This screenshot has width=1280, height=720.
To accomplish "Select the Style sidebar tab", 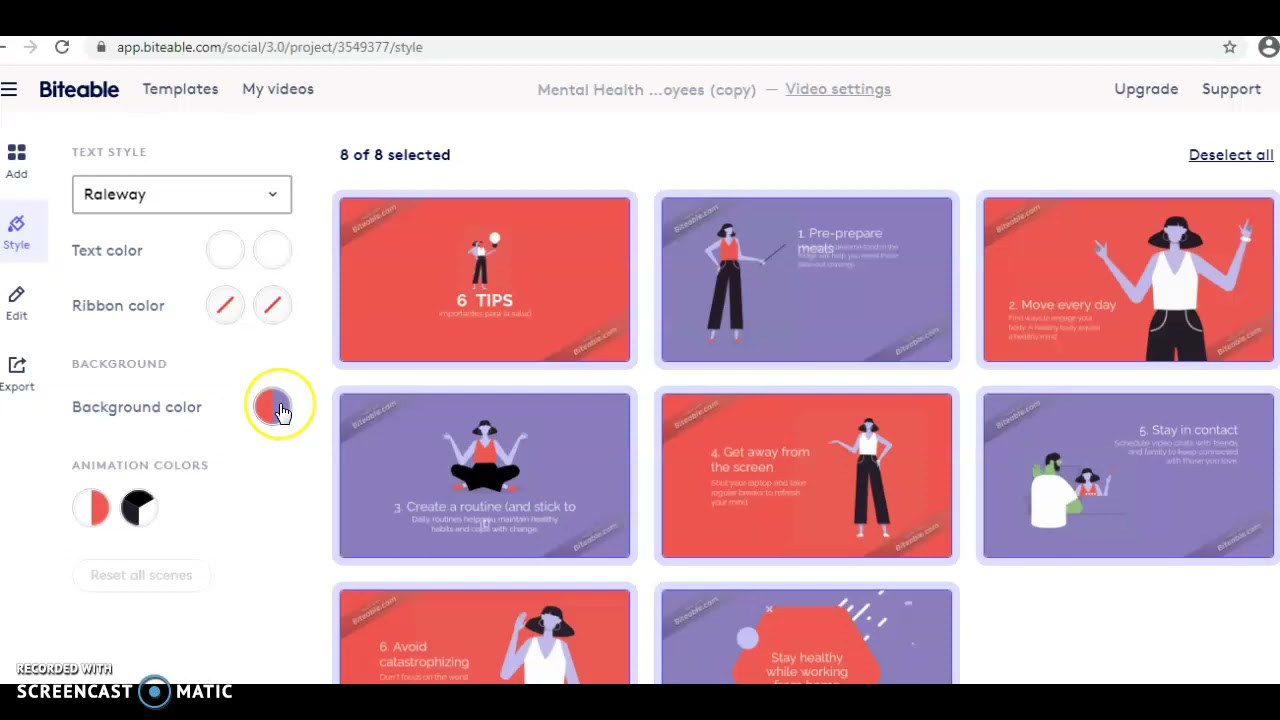I will [x=16, y=232].
